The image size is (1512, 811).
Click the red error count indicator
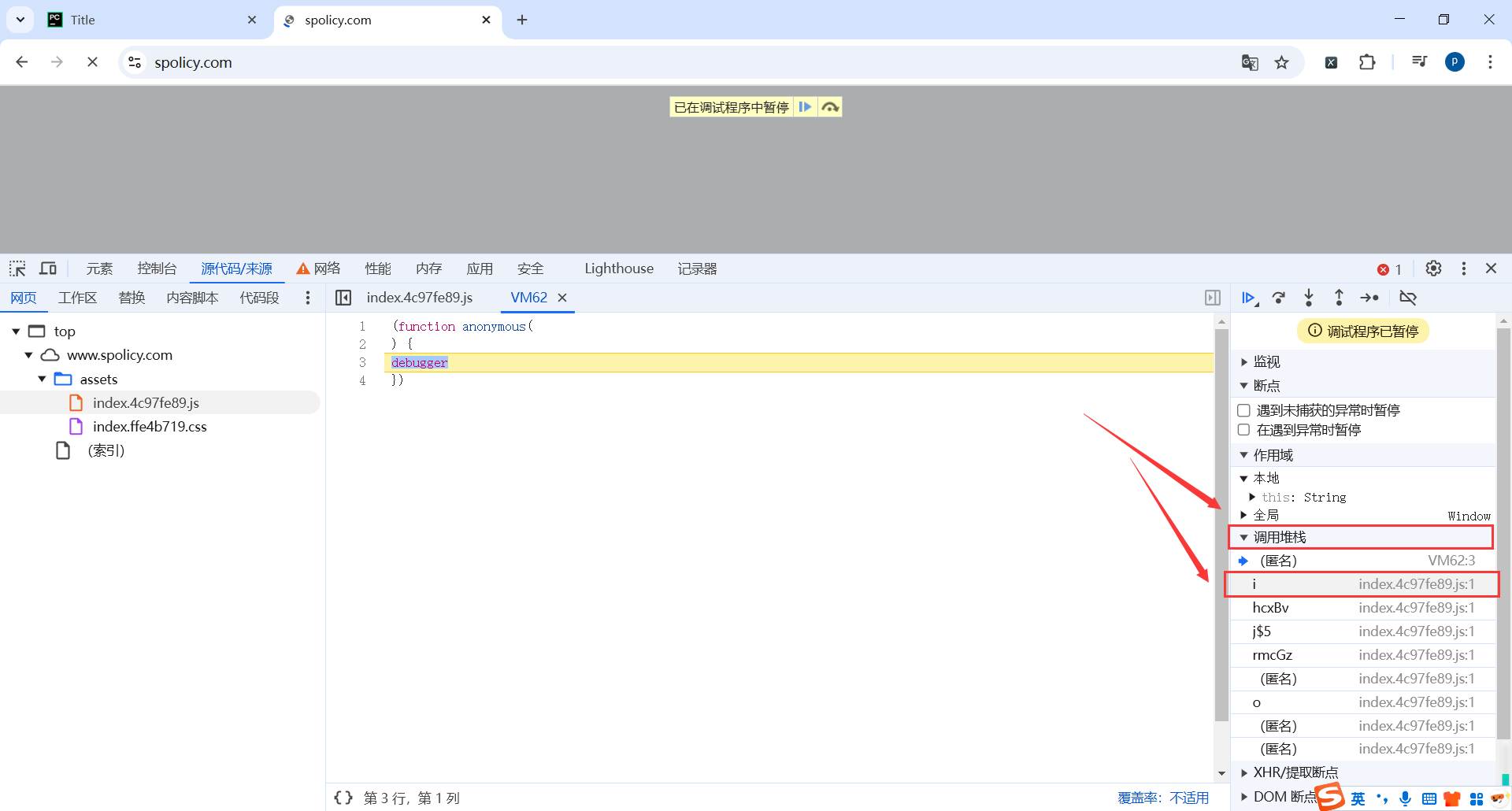point(1389,269)
